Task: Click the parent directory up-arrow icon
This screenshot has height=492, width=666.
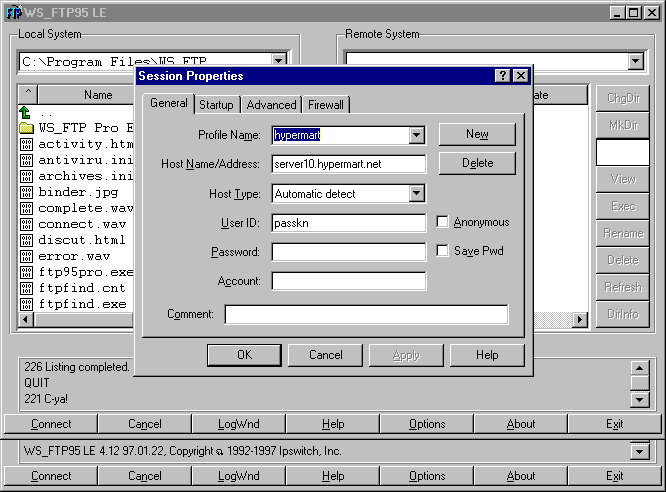Action: pyautogui.click(x=25, y=113)
